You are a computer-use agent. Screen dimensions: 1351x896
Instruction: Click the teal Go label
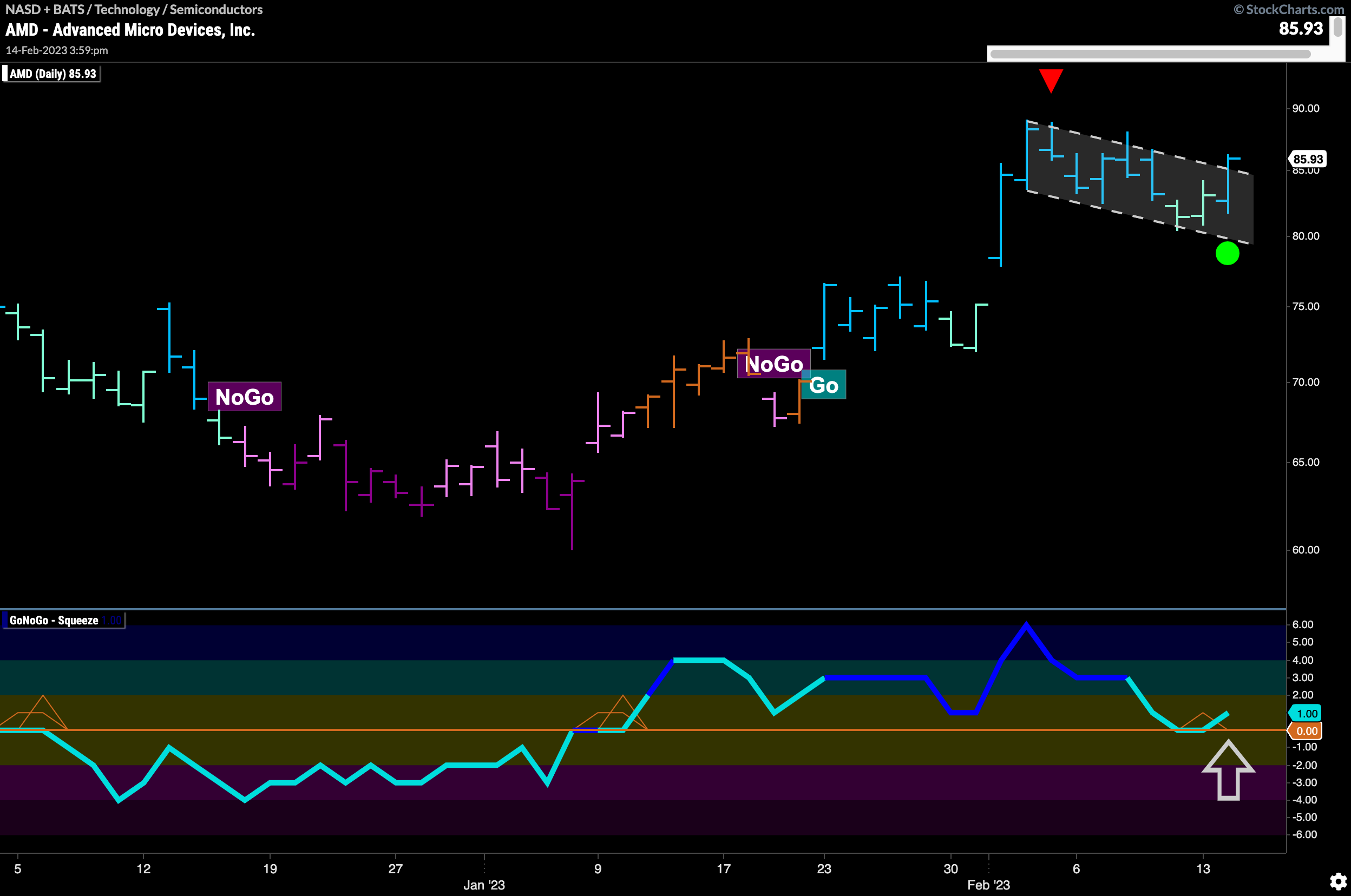coord(823,385)
